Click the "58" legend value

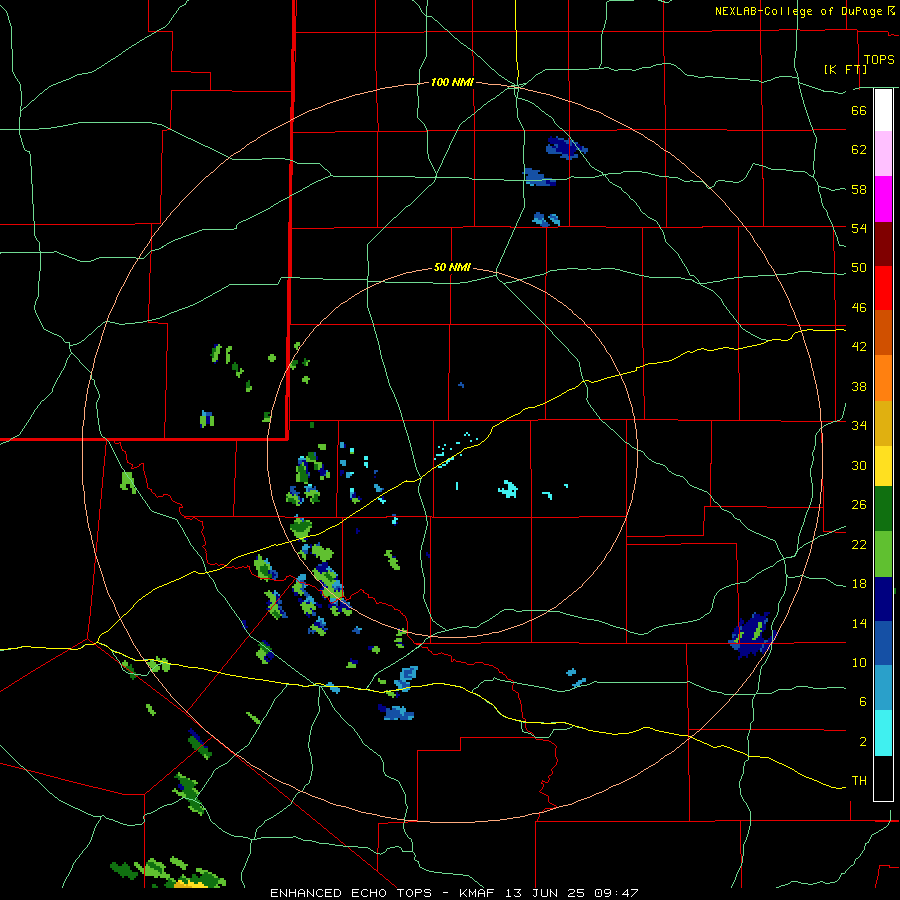859,189
